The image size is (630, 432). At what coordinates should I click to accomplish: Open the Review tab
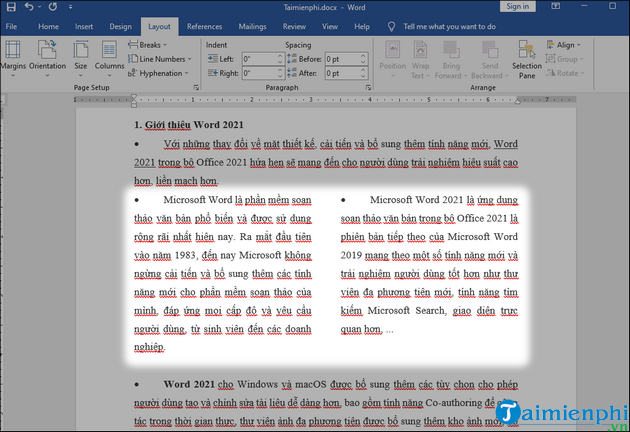(x=294, y=27)
